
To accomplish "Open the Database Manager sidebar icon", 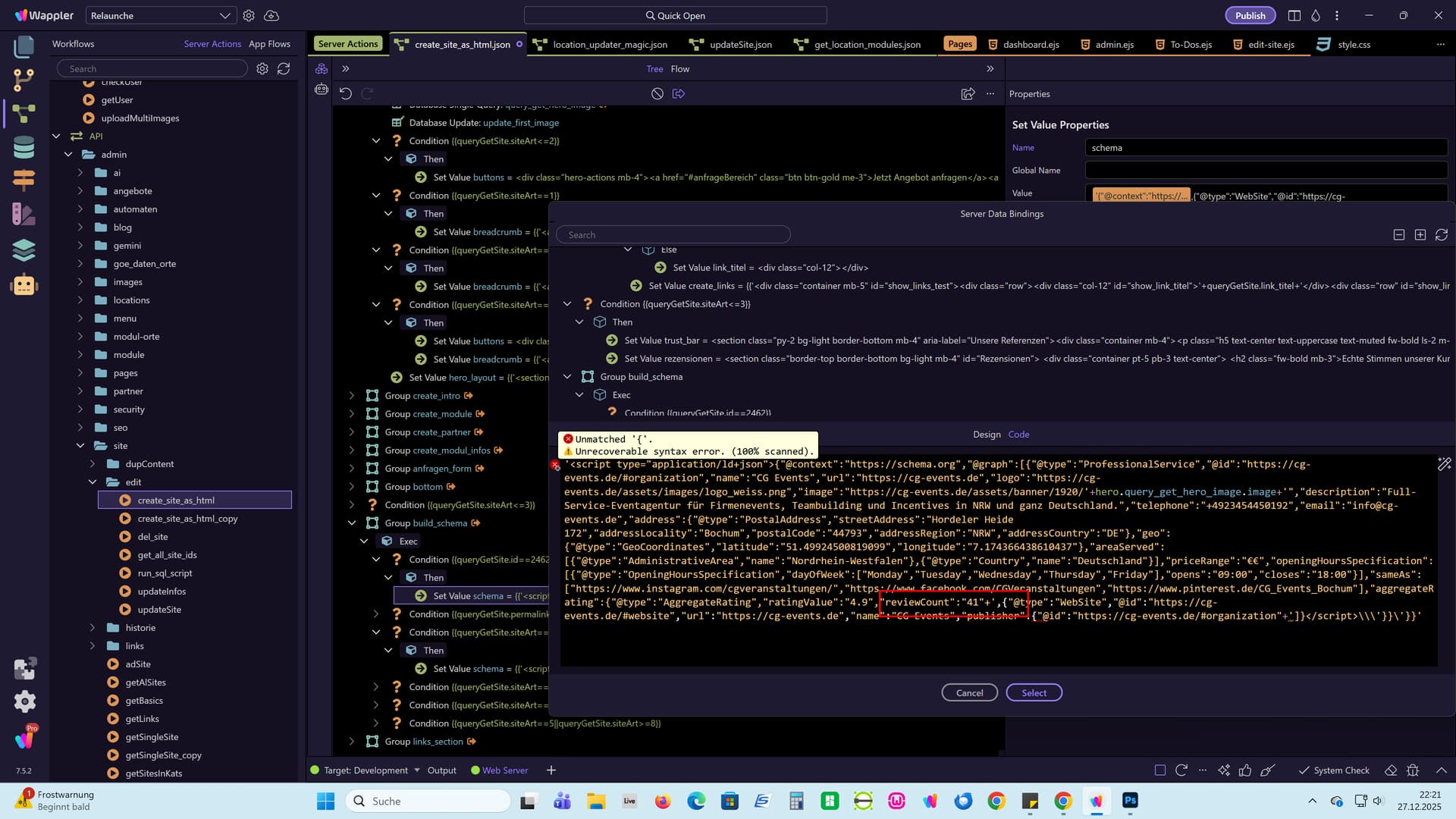I will (x=24, y=147).
